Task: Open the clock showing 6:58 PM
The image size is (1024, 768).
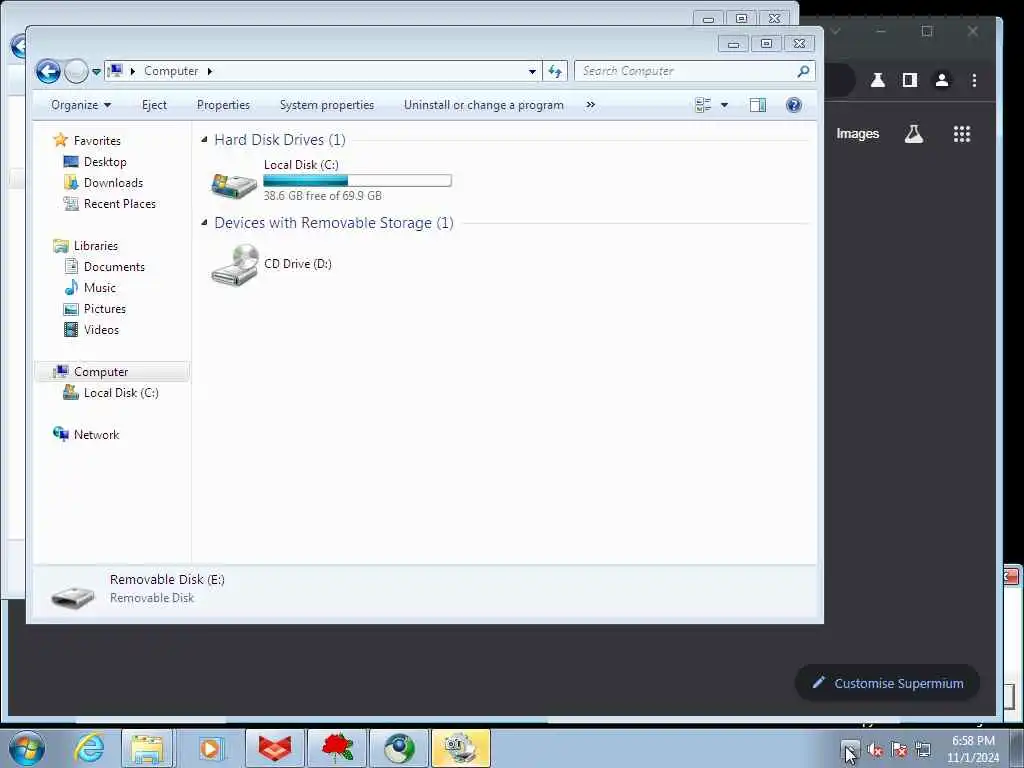Action: tap(973, 749)
